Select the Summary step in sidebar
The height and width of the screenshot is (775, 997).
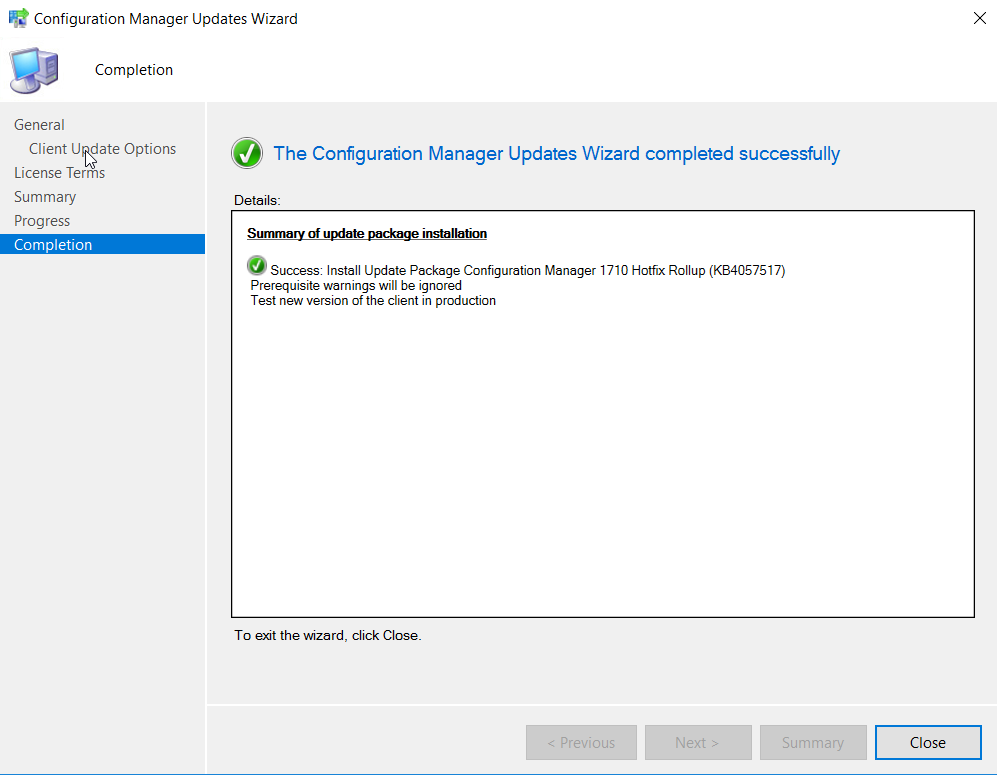coord(45,197)
